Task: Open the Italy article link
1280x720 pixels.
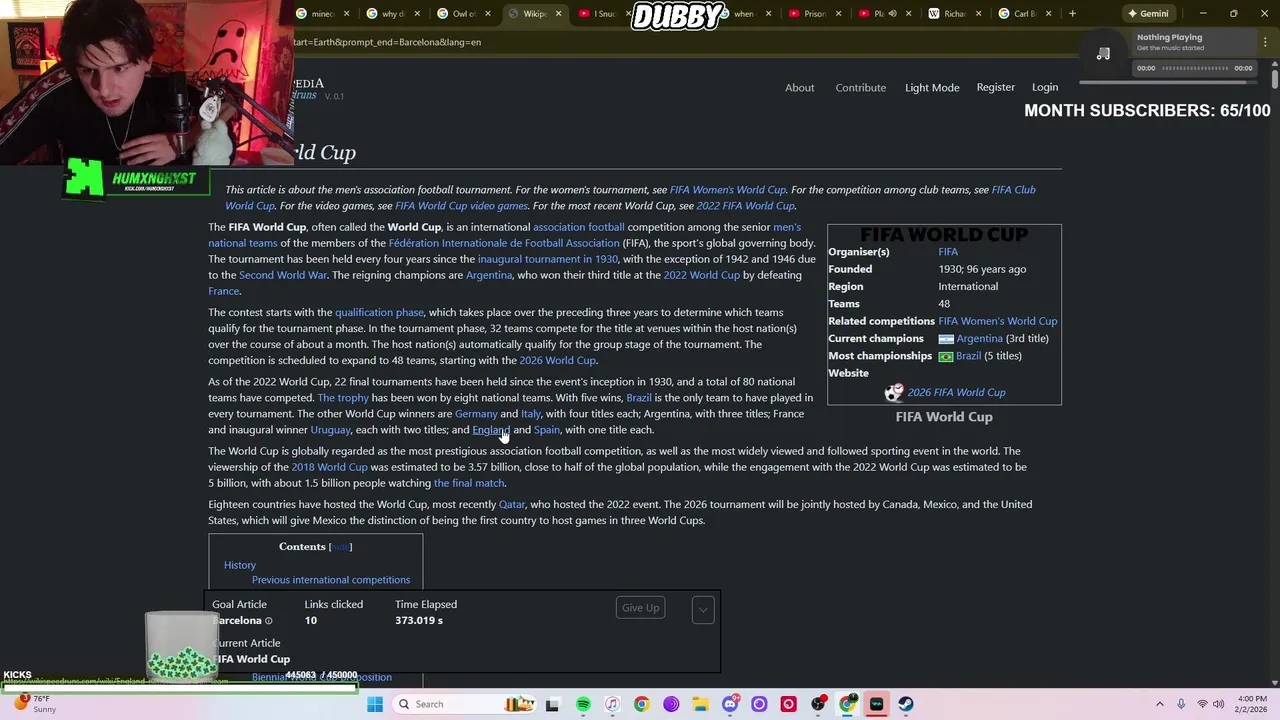Action: (x=530, y=414)
